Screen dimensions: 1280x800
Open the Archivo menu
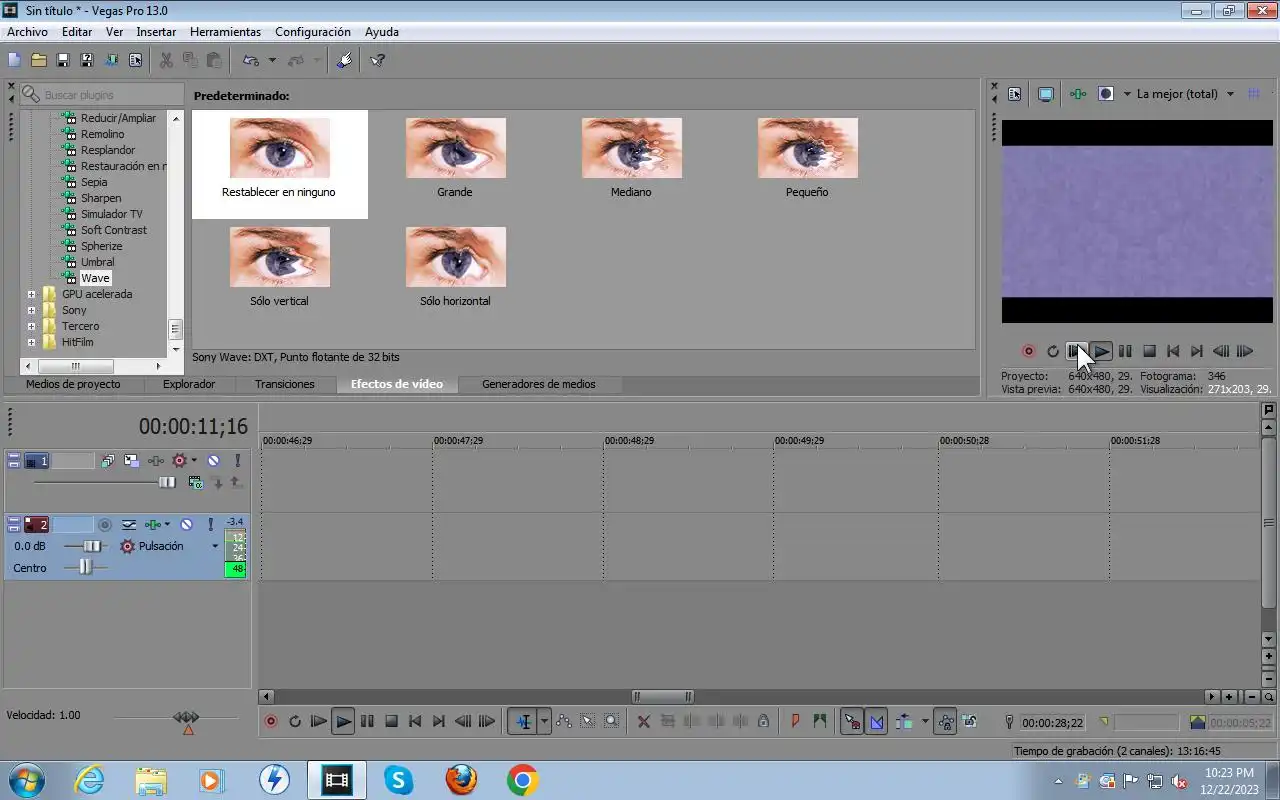27,32
